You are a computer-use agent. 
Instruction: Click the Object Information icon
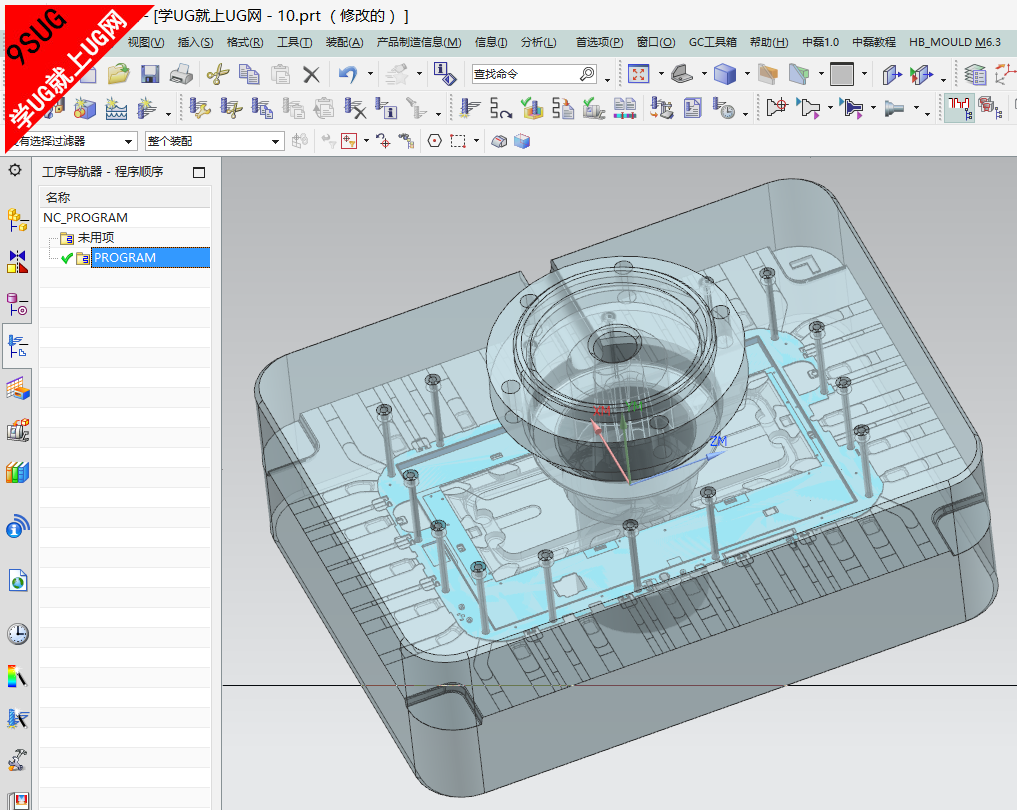click(445, 73)
